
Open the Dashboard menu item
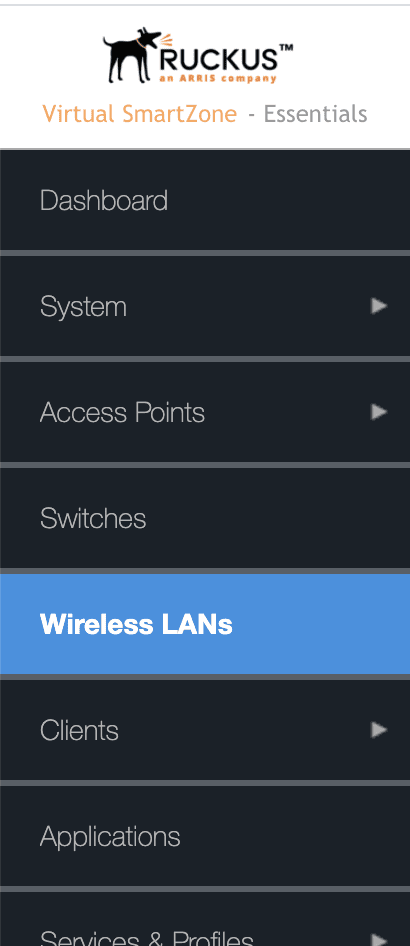(x=205, y=200)
